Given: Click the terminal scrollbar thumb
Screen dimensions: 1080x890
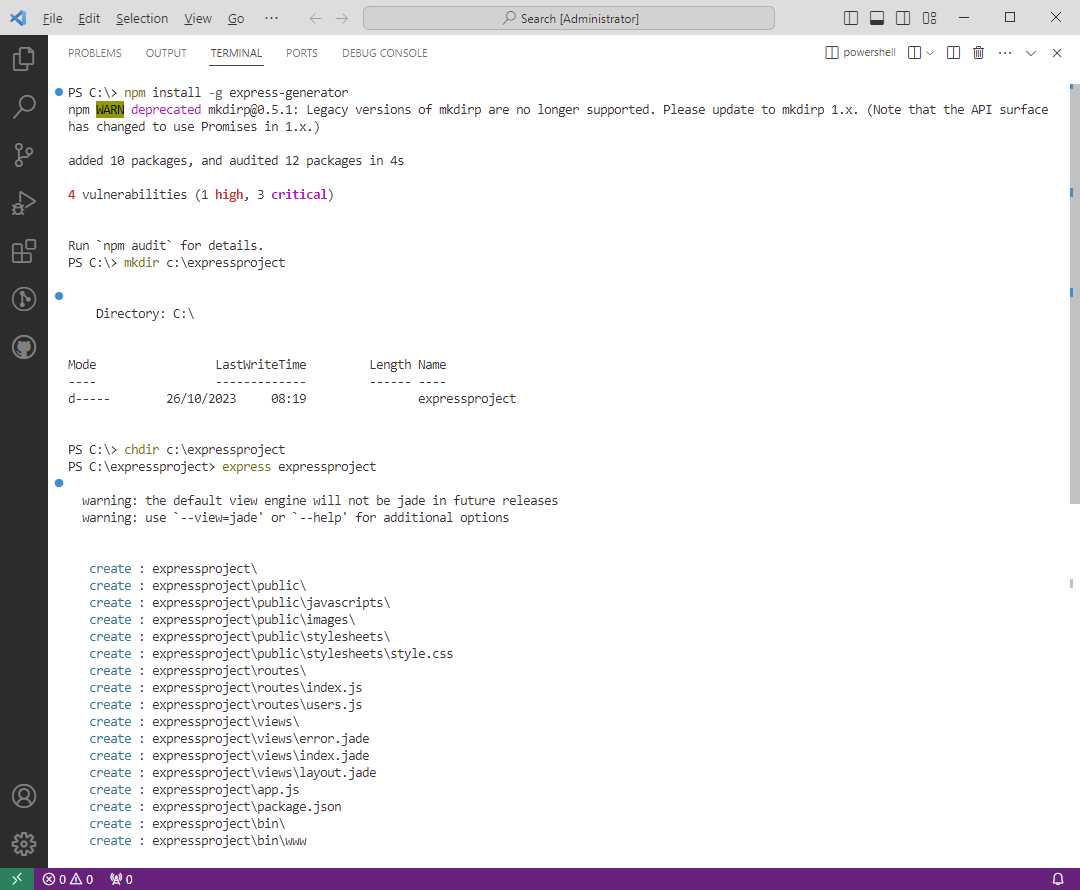Looking at the screenshot, I should pos(1074,295).
